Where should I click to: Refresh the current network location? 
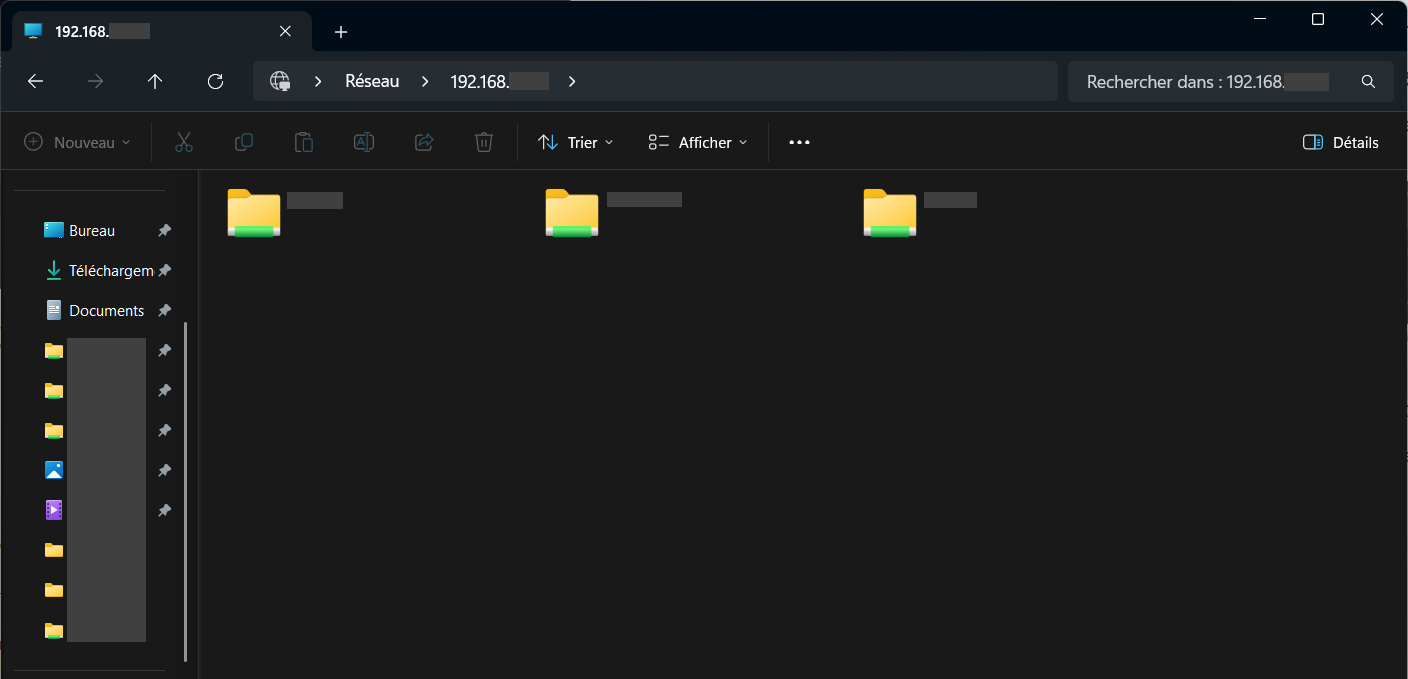pyautogui.click(x=215, y=82)
